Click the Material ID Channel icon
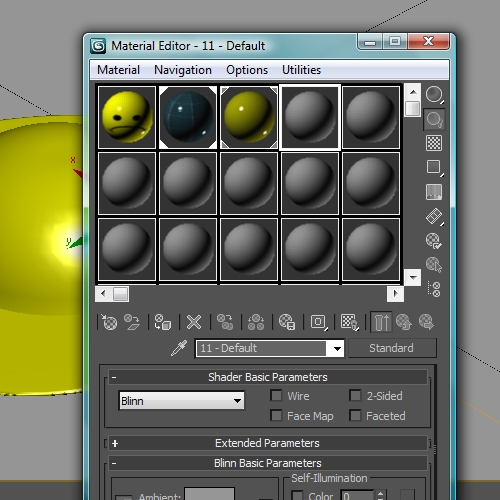The image size is (500, 500). pos(319,322)
